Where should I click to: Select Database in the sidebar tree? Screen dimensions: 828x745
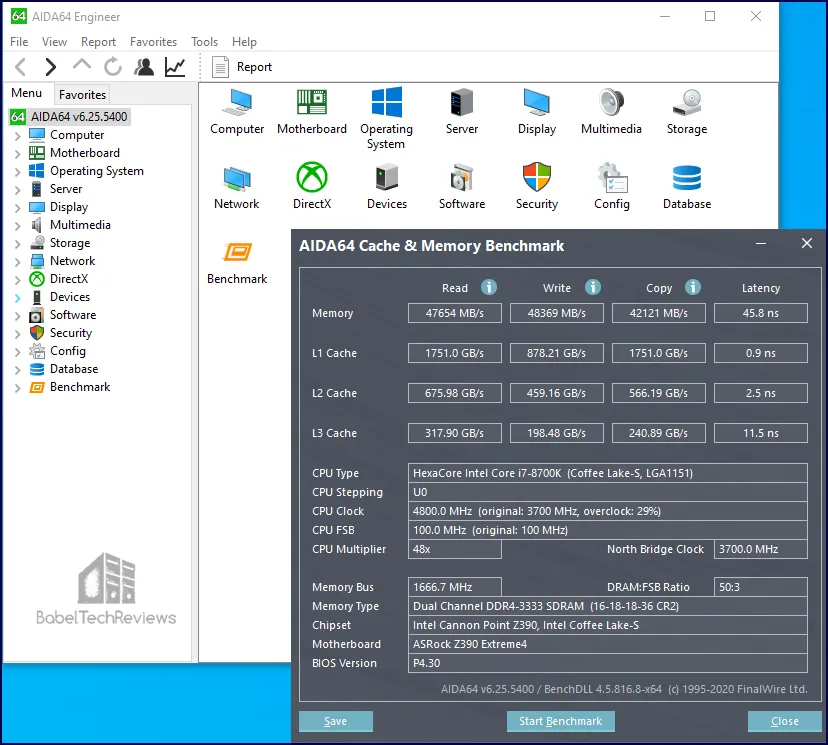[74, 369]
